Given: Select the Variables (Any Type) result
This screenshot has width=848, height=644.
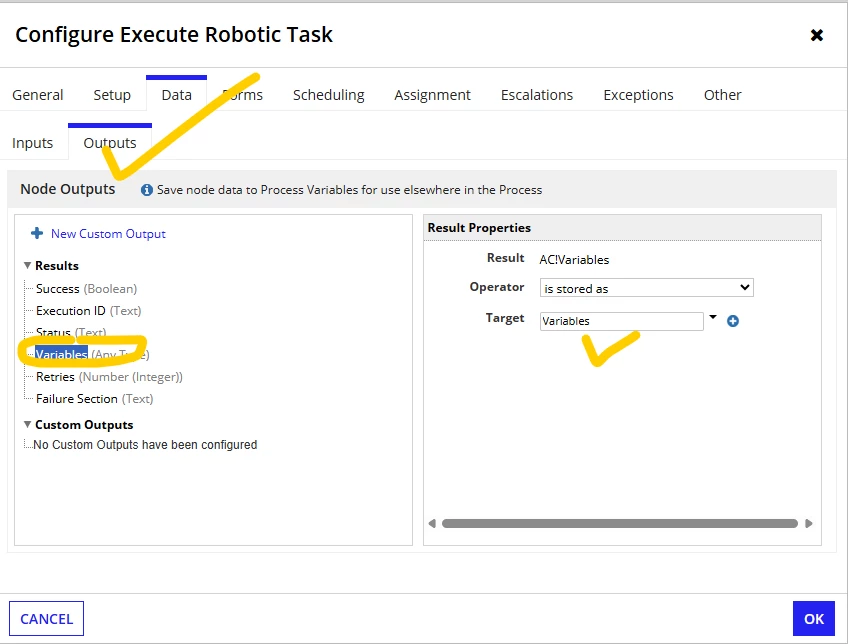Looking at the screenshot, I should [92, 355].
